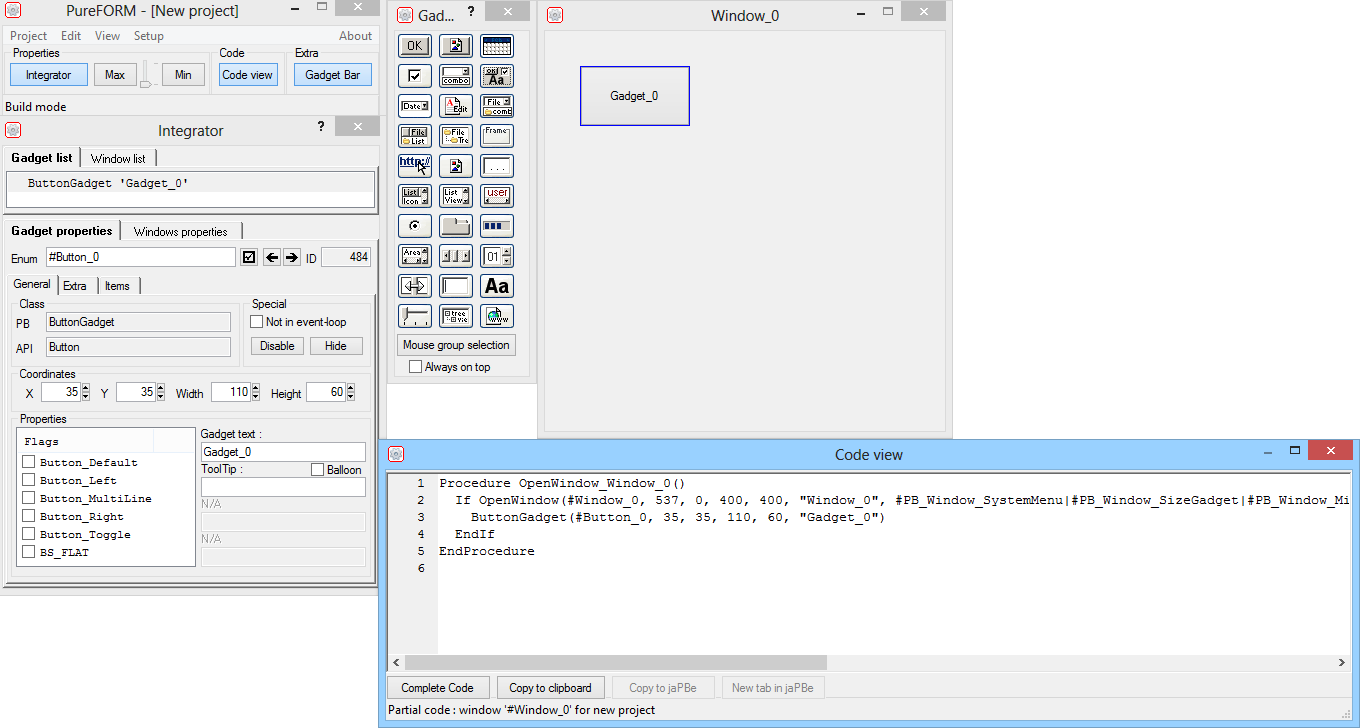The image size is (1360, 728).
Task: Choose the progress bar gadget tool
Action: click(496, 226)
